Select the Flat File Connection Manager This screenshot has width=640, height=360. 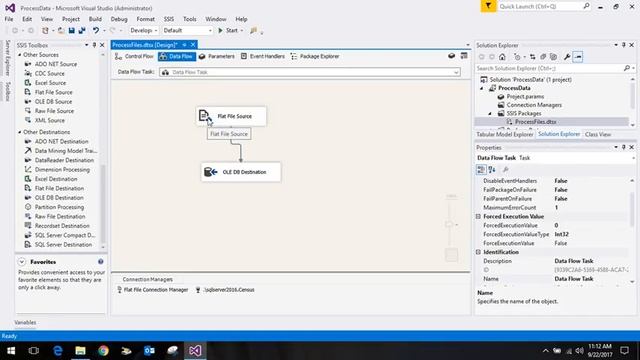153,290
